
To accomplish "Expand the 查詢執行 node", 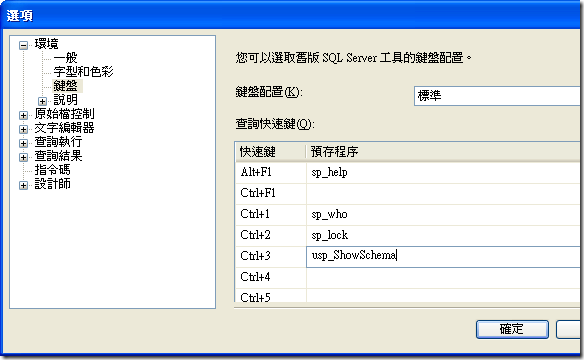I will coord(23,143).
